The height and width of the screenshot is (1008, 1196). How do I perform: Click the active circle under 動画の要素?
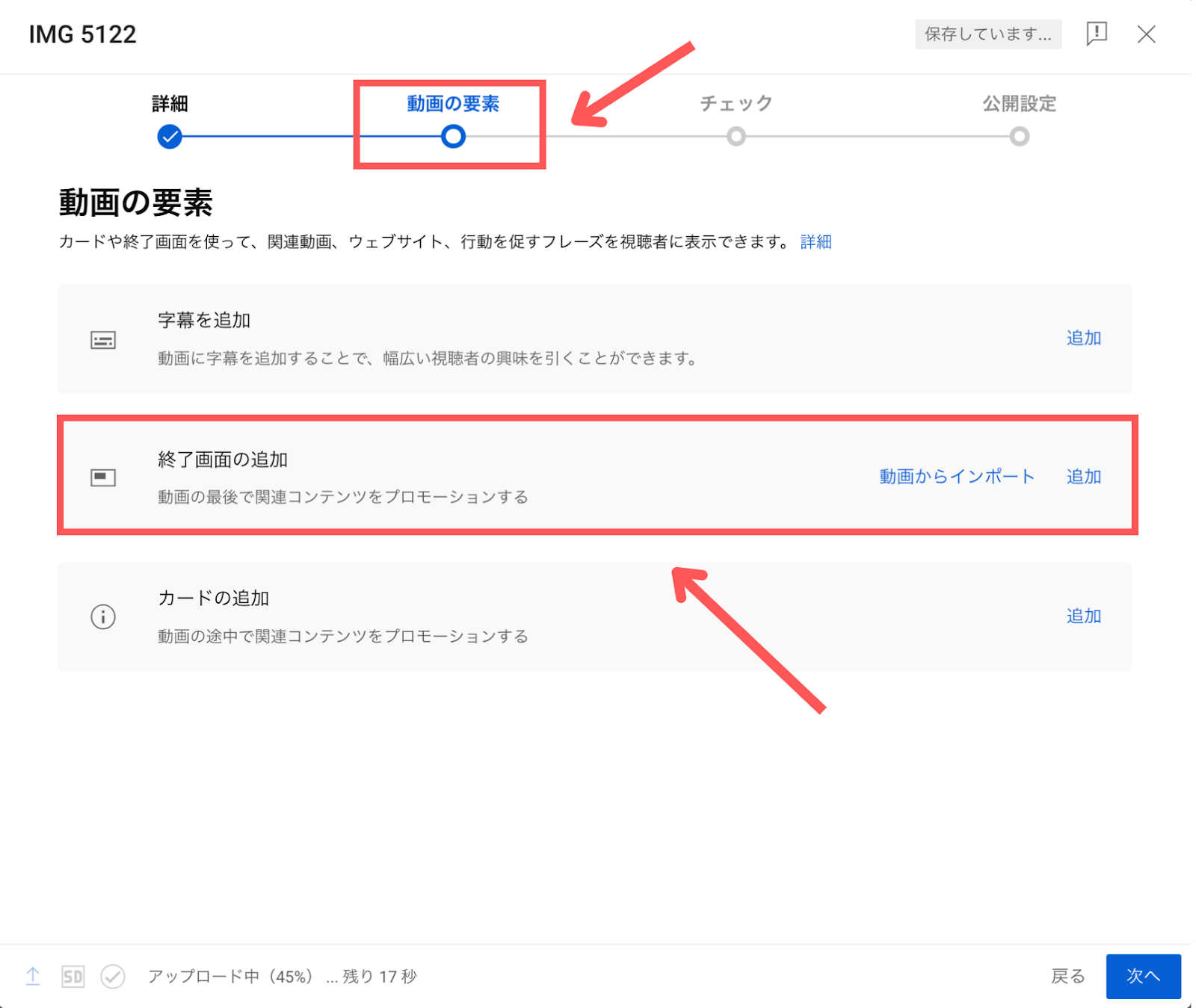pos(453,137)
